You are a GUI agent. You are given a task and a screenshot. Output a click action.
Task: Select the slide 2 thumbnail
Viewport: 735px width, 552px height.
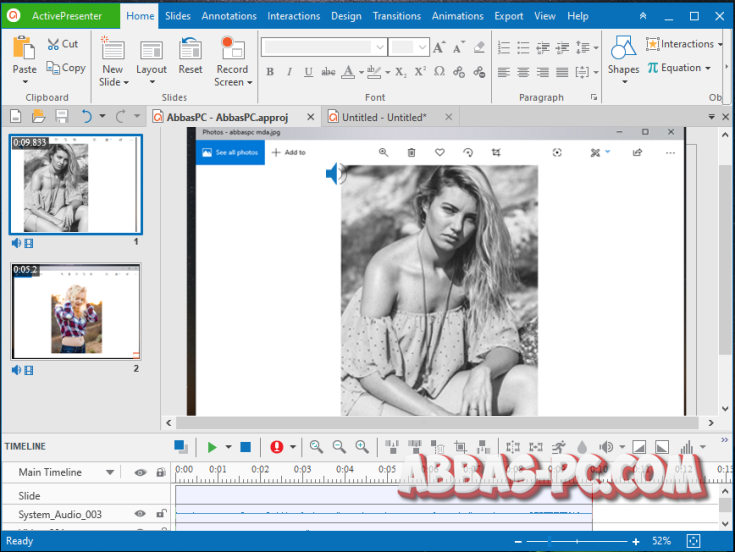click(75, 311)
